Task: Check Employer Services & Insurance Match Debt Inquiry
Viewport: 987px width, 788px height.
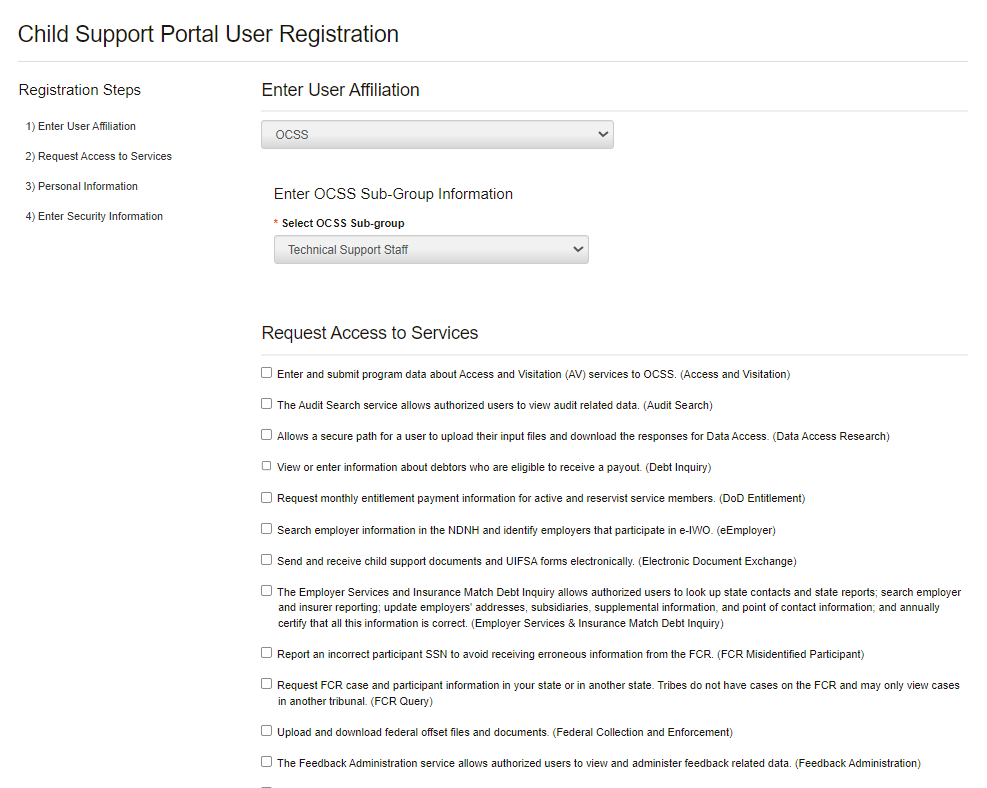Action: (x=267, y=591)
